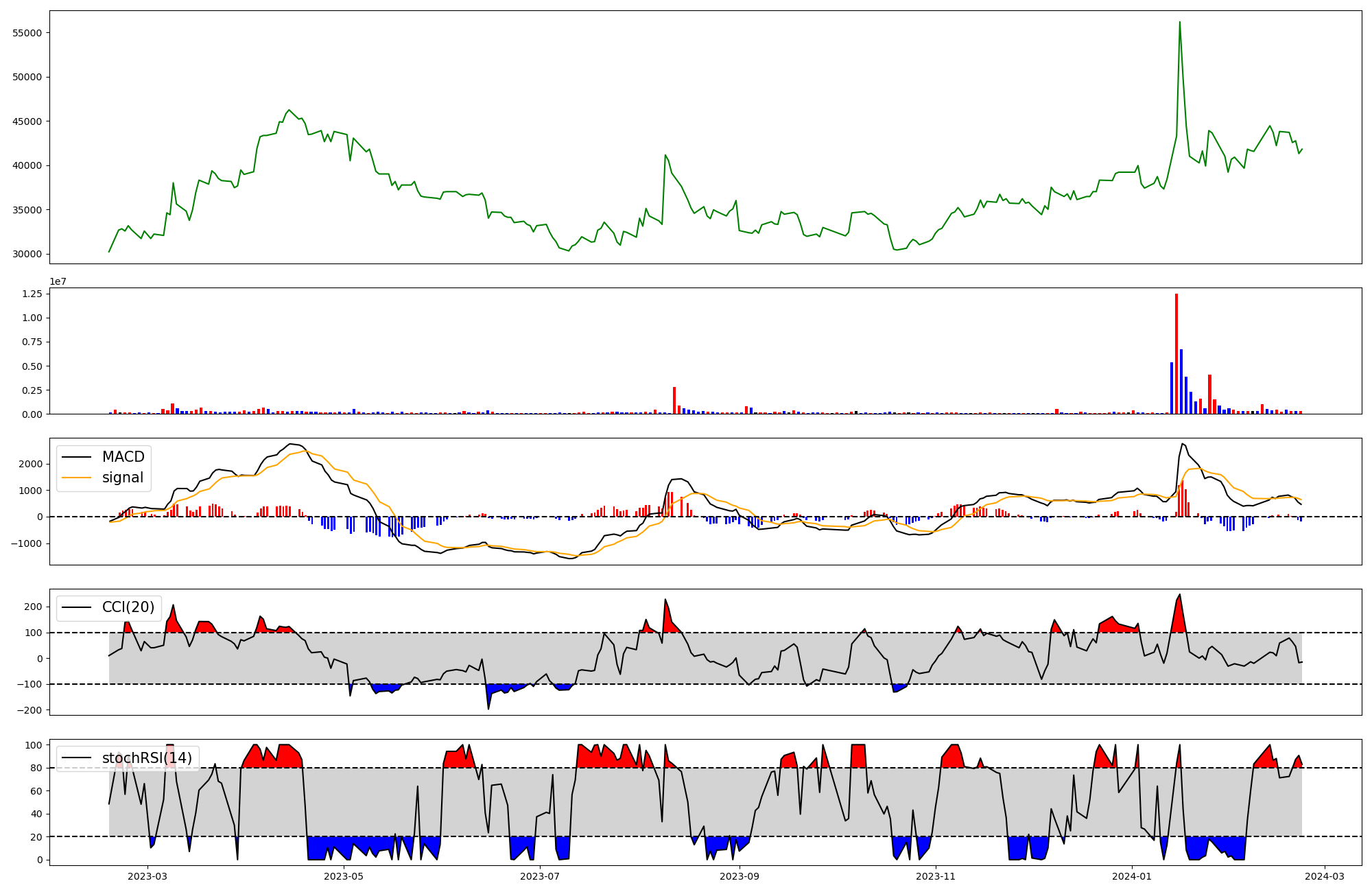Click the stochRSI(14) legend label
The image size is (1372, 892).
point(147,758)
